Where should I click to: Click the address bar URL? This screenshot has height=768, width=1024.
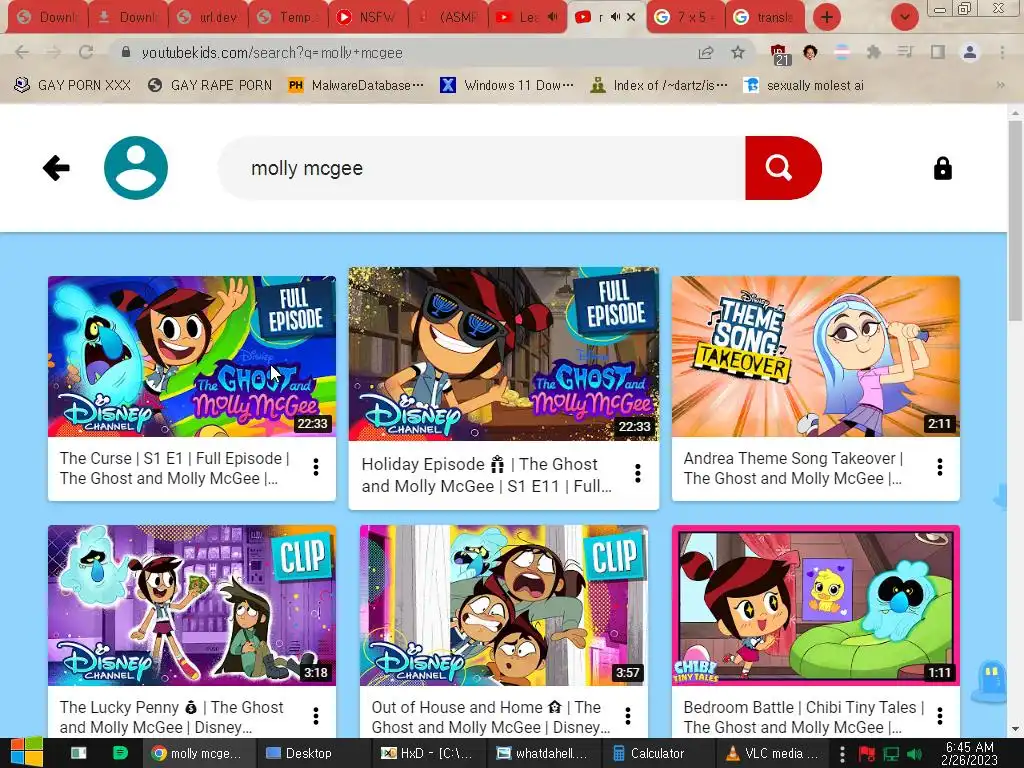(x=271, y=52)
